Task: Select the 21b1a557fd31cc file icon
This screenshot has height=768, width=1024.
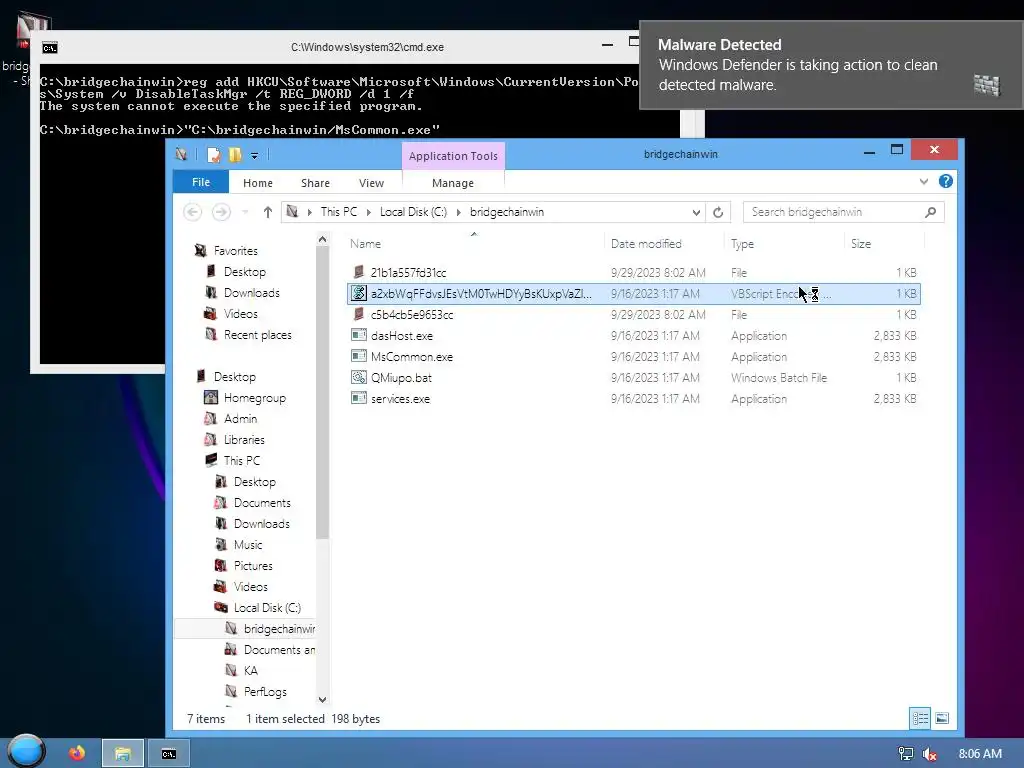Action: (x=359, y=272)
